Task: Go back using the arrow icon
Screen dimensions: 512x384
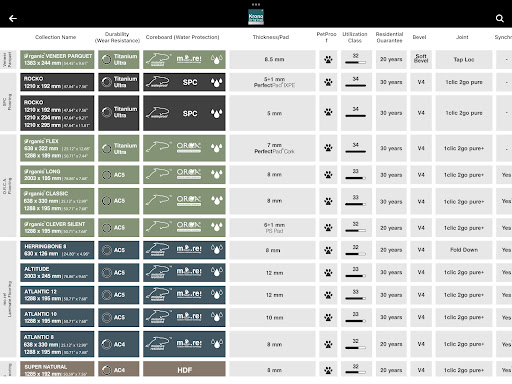Action: pyautogui.click(x=13, y=19)
